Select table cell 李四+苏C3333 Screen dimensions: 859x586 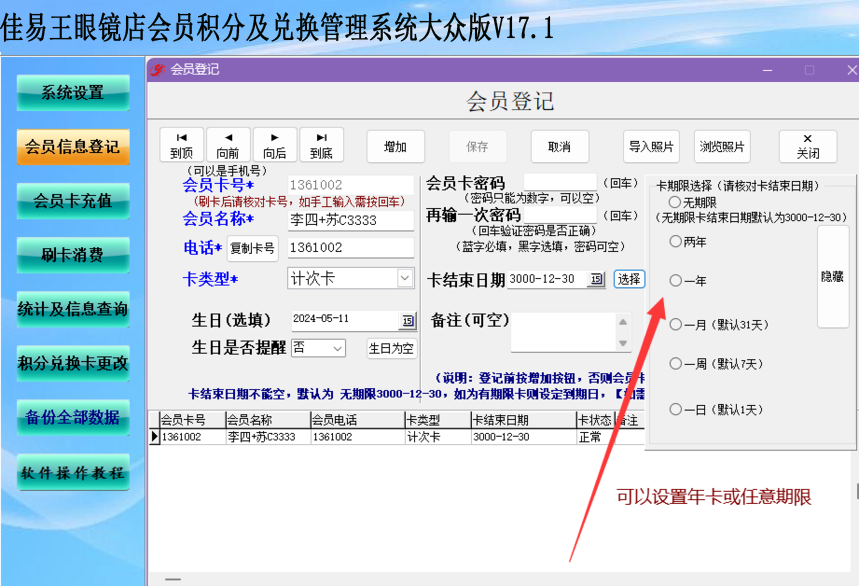point(268,437)
